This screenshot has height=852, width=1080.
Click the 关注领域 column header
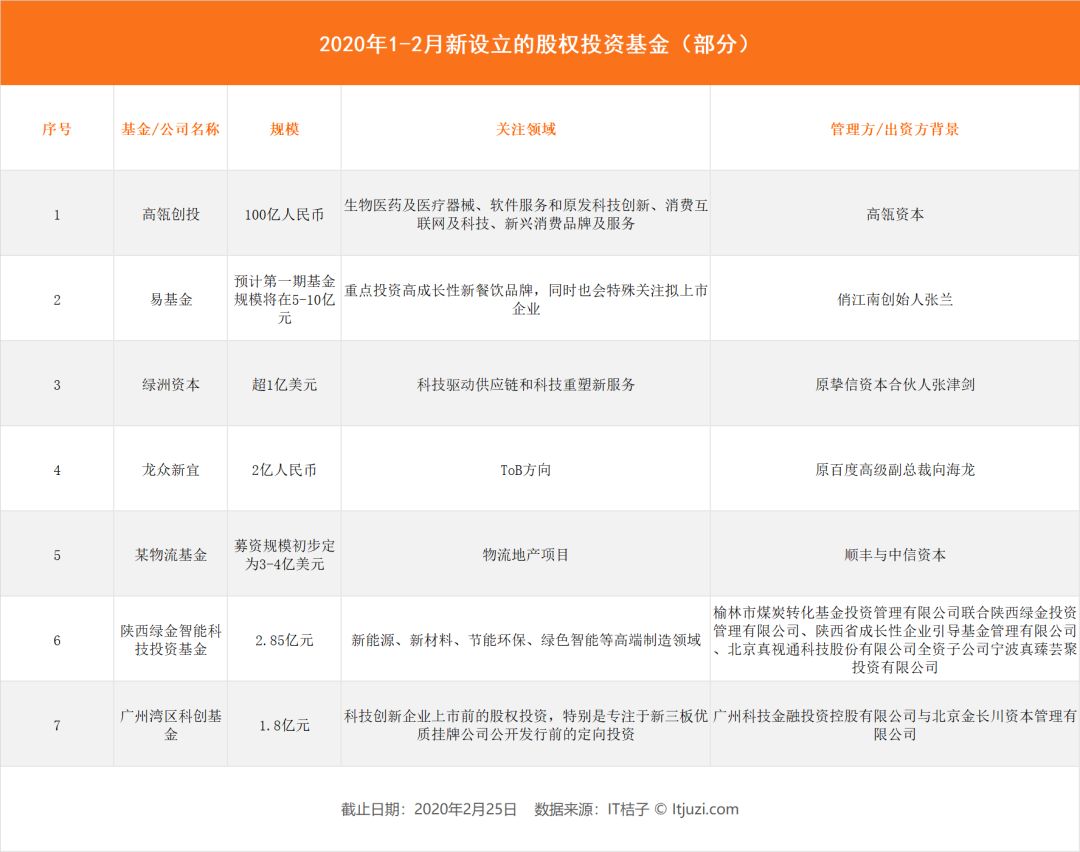click(x=525, y=129)
